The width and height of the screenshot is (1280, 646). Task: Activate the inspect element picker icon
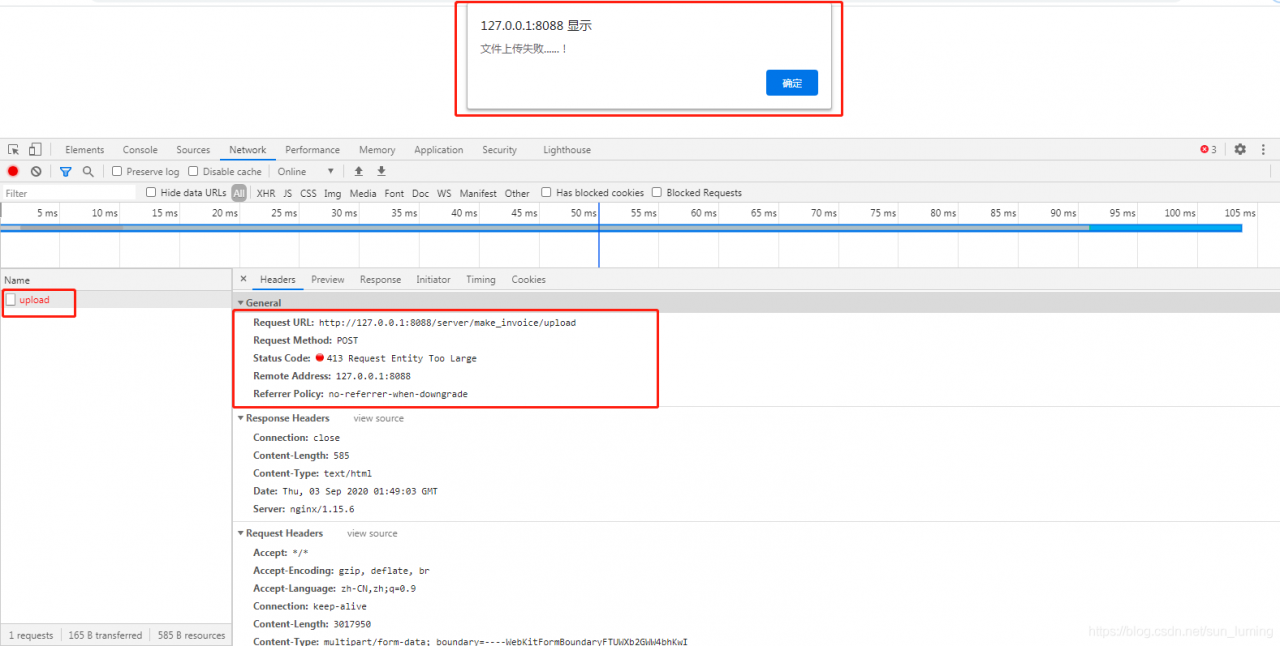pos(14,150)
